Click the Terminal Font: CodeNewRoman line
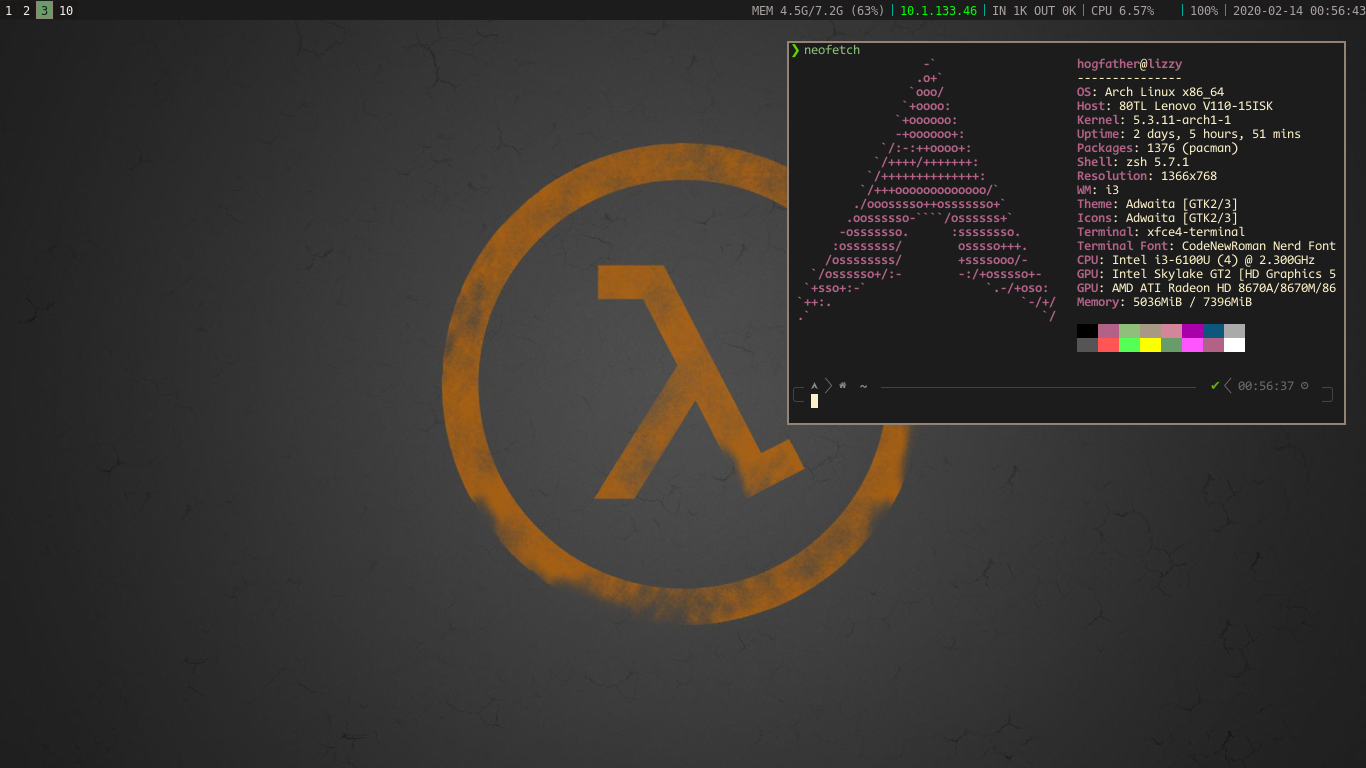Viewport: 1366px width, 768px height. point(1206,246)
